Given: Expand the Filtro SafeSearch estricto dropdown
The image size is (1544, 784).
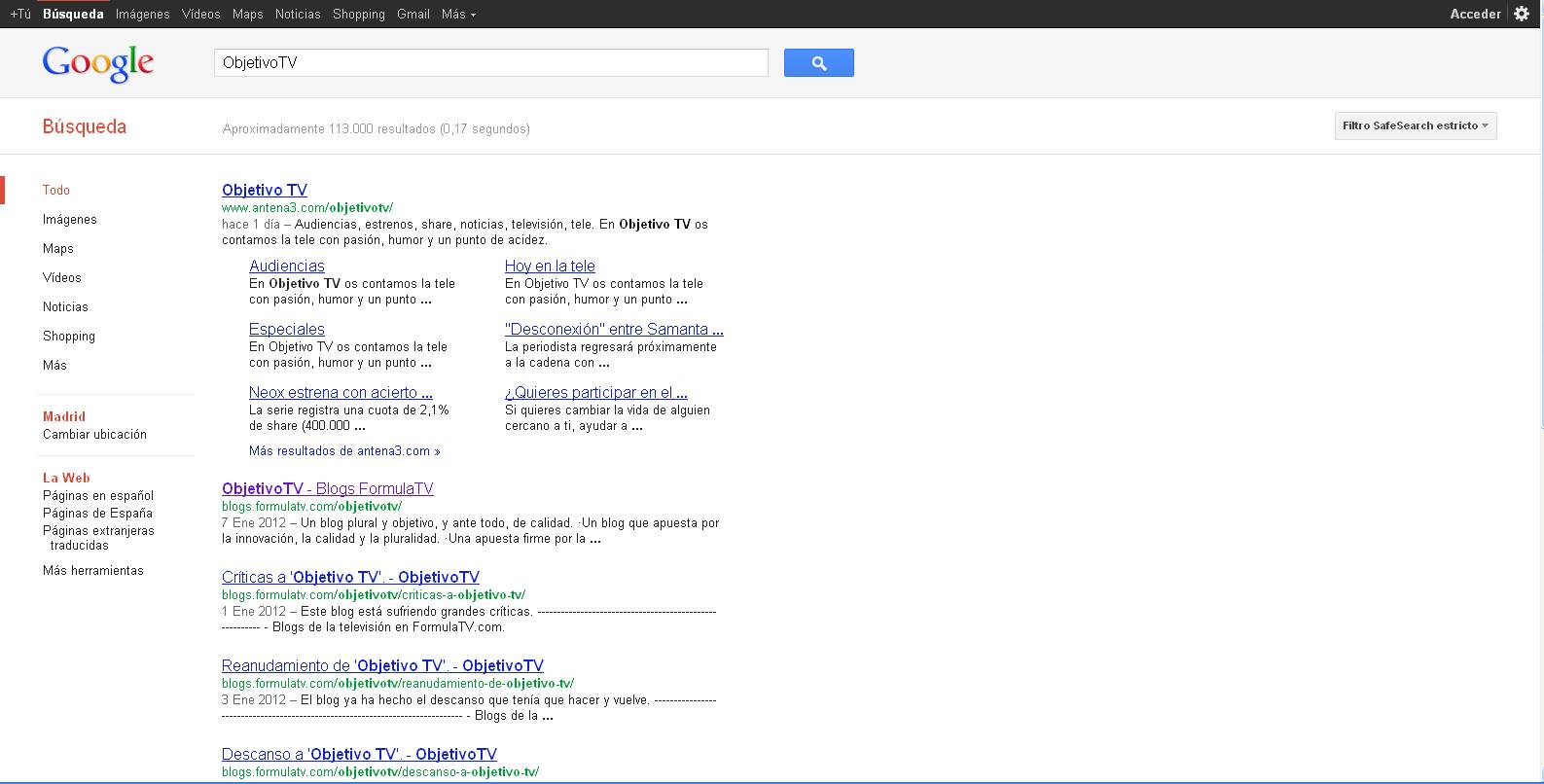Looking at the screenshot, I should [1415, 125].
